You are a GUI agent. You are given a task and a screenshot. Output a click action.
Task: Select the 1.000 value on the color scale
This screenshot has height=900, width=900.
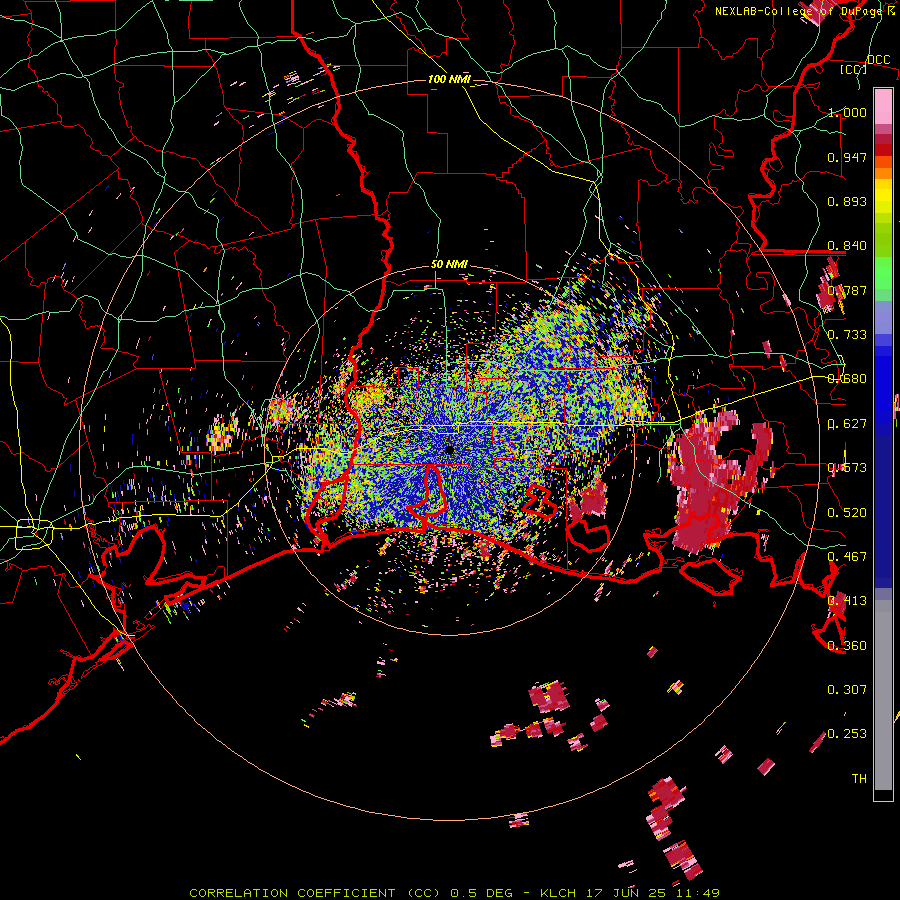(x=847, y=112)
